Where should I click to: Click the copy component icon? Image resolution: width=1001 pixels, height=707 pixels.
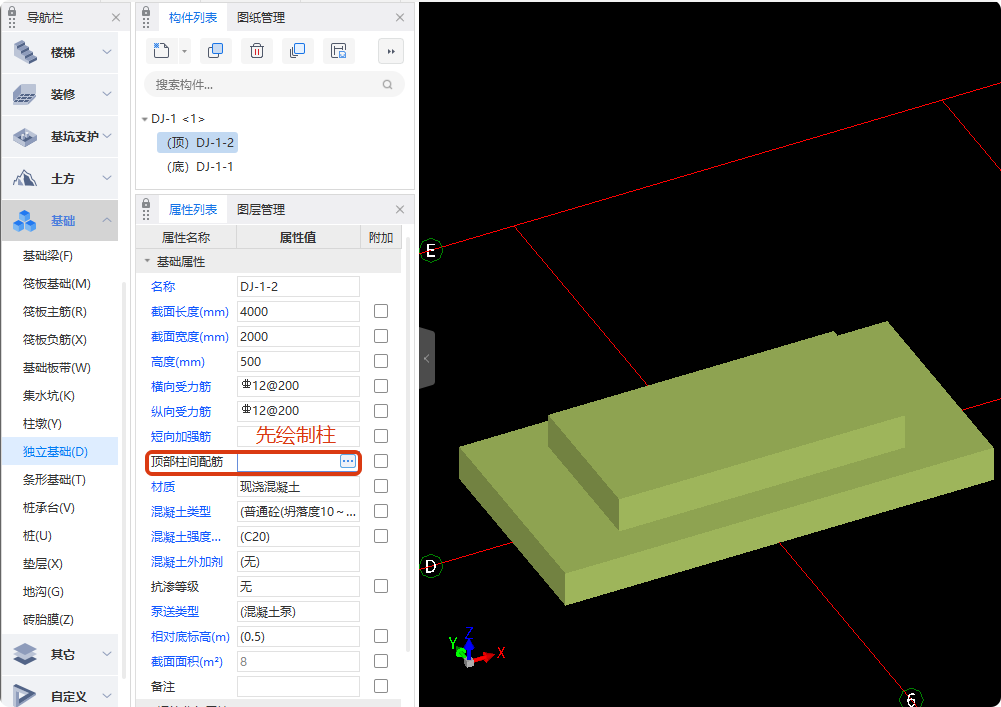(216, 50)
